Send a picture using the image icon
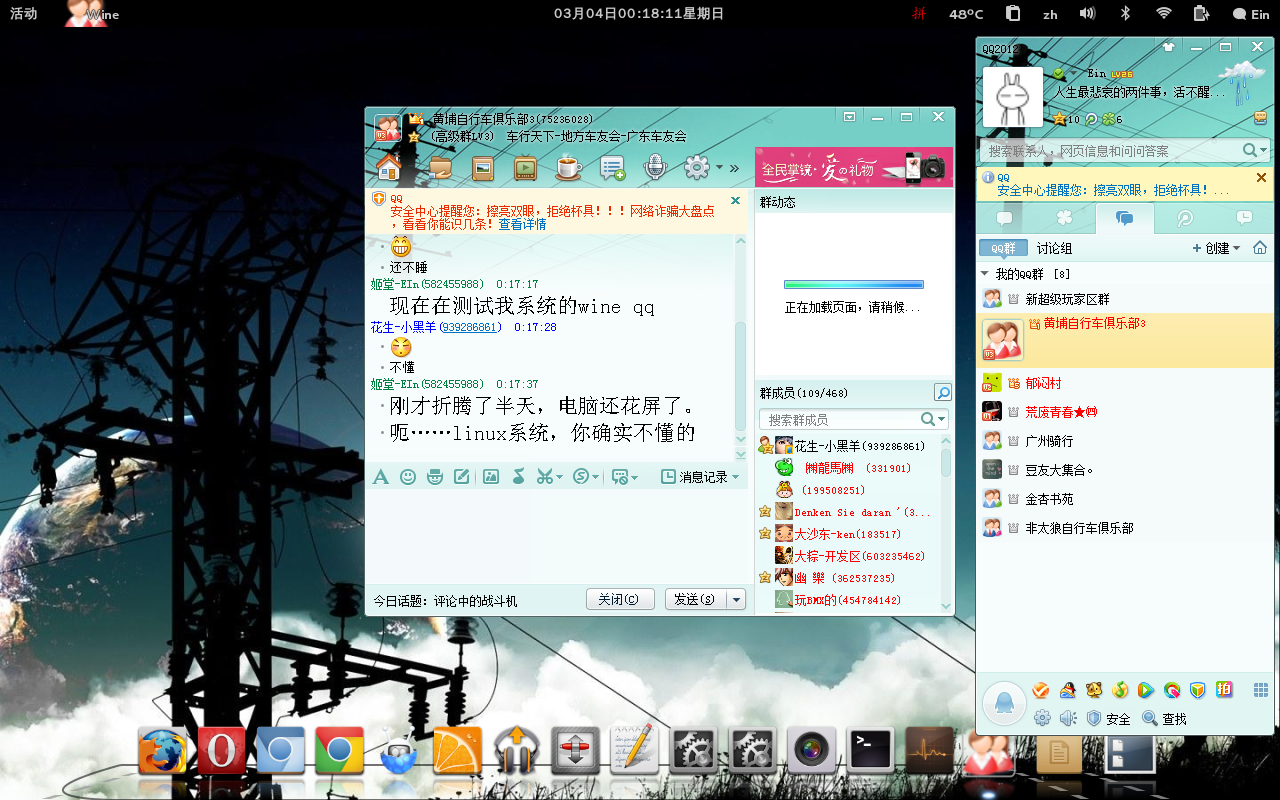1280x800 pixels. tap(491, 477)
